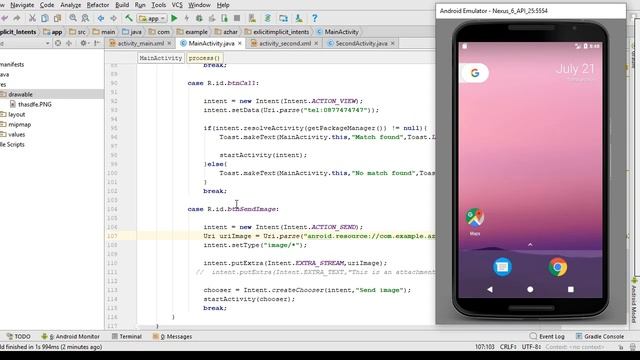Click the 'app' breadcrumb
The height and width of the screenshot is (360, 640).
53,32
